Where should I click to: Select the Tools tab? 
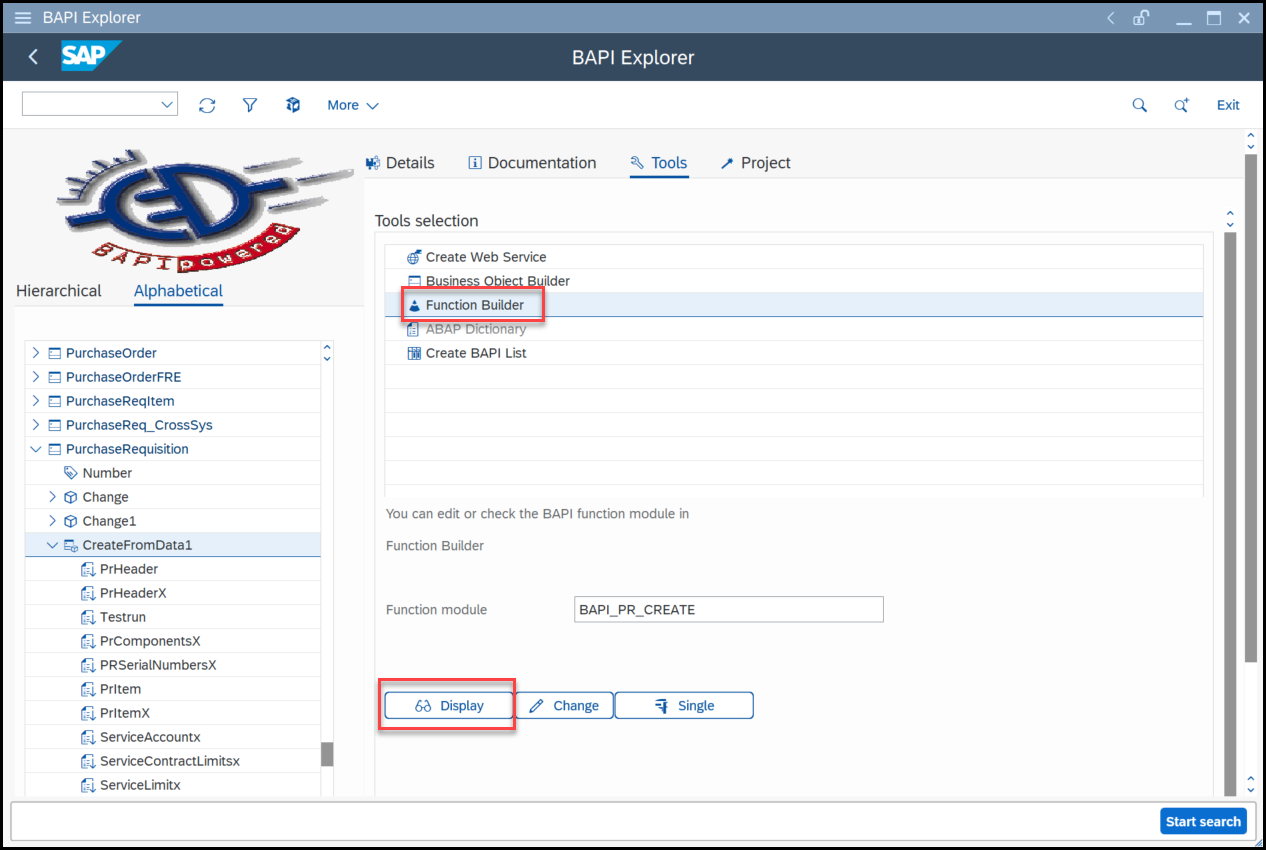click(659, 163)
